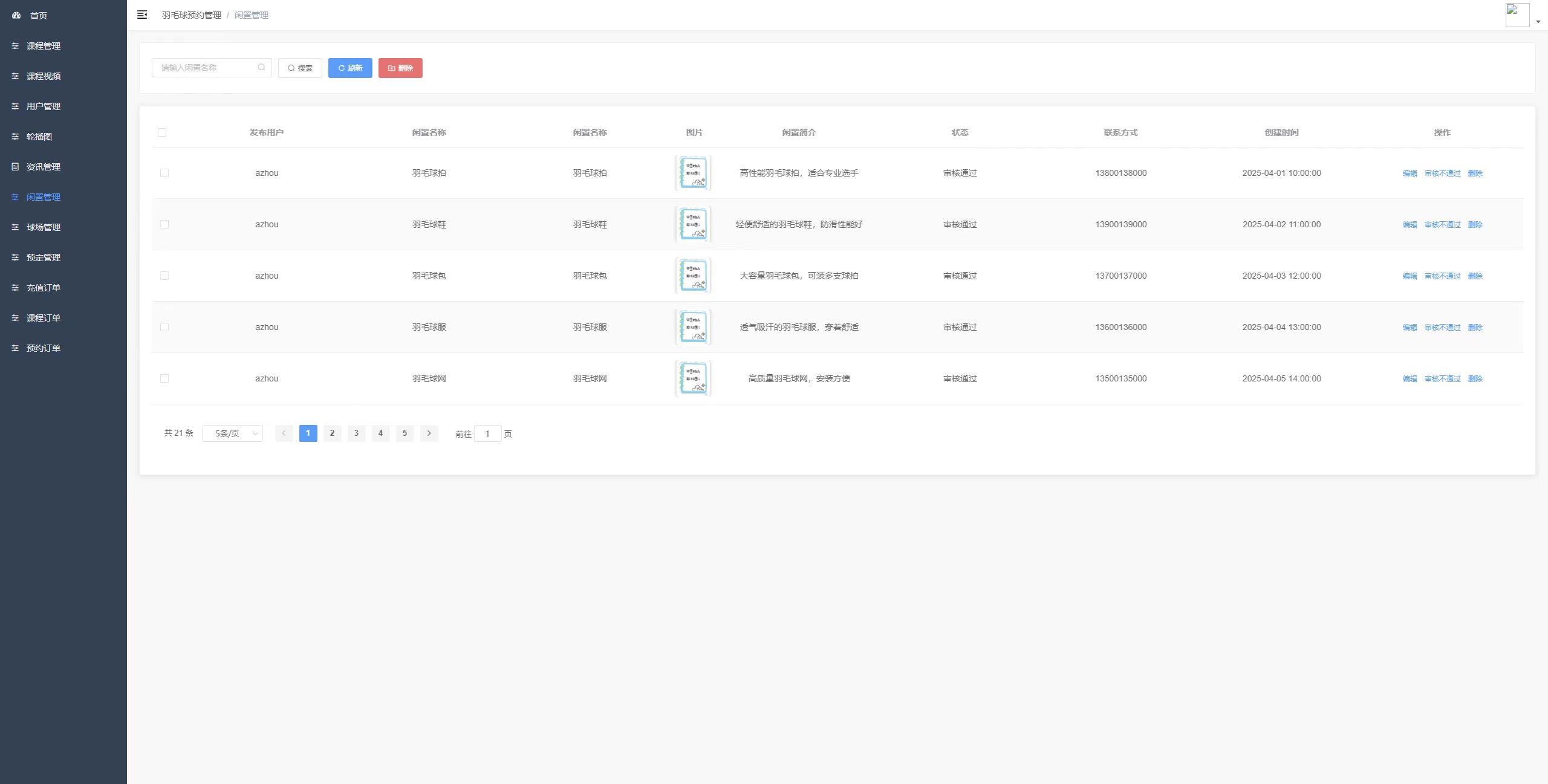Click the 闲置名称 search input field
Viewport: 1548px width, 784px height.
tap(212, 68)
